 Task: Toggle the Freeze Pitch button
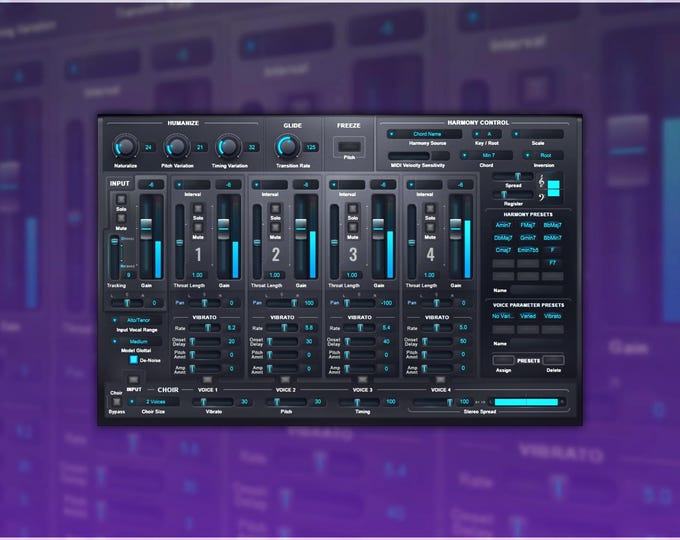pos(349,147)
